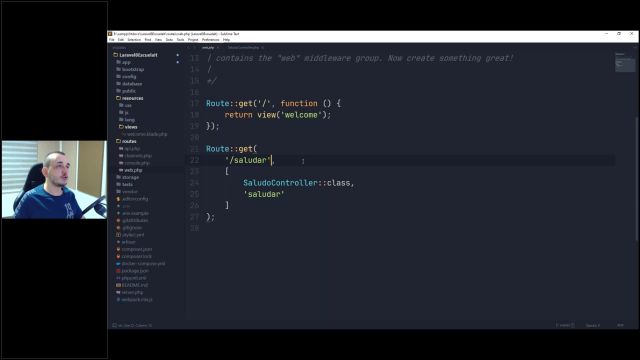
Task: Open channels.php in the routes folder
Action: coord(136,156)
